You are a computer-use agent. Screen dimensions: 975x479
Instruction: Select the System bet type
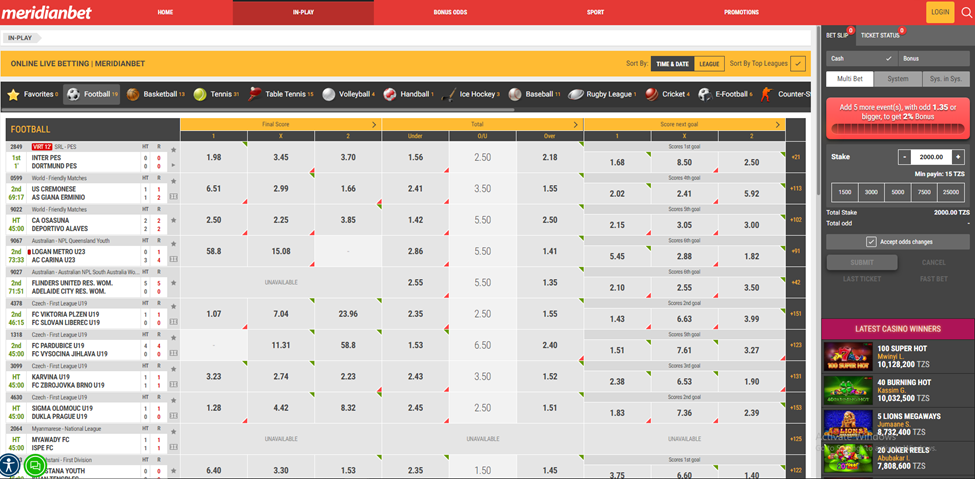[898, 79]
